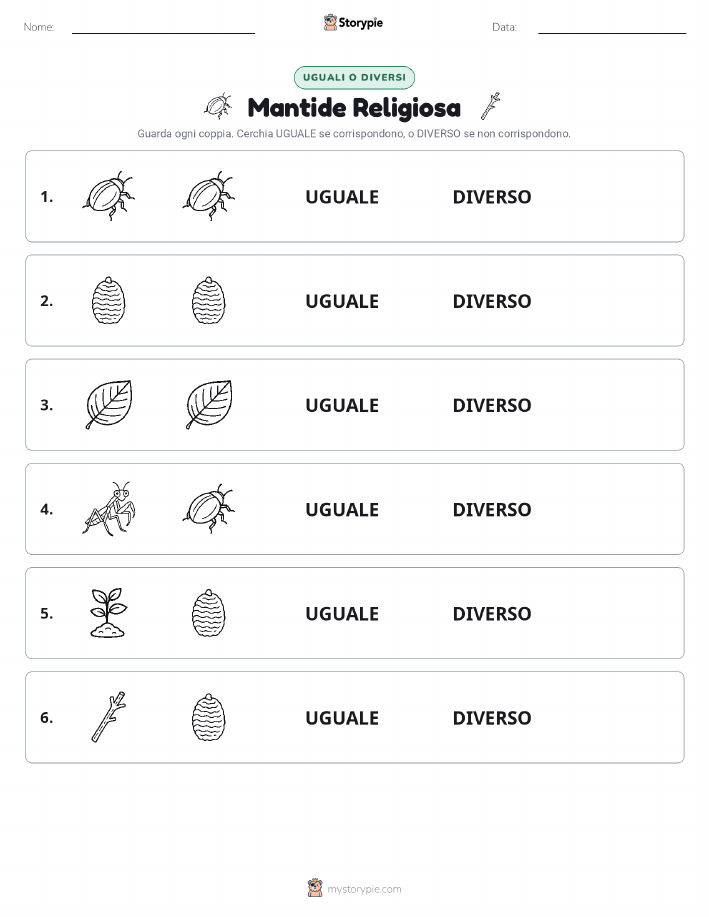Image resolution: width=709 pixels, height=917 pixels.
Task: Click the UGUALI O DIVERSI badge
Action: point(354,77)
